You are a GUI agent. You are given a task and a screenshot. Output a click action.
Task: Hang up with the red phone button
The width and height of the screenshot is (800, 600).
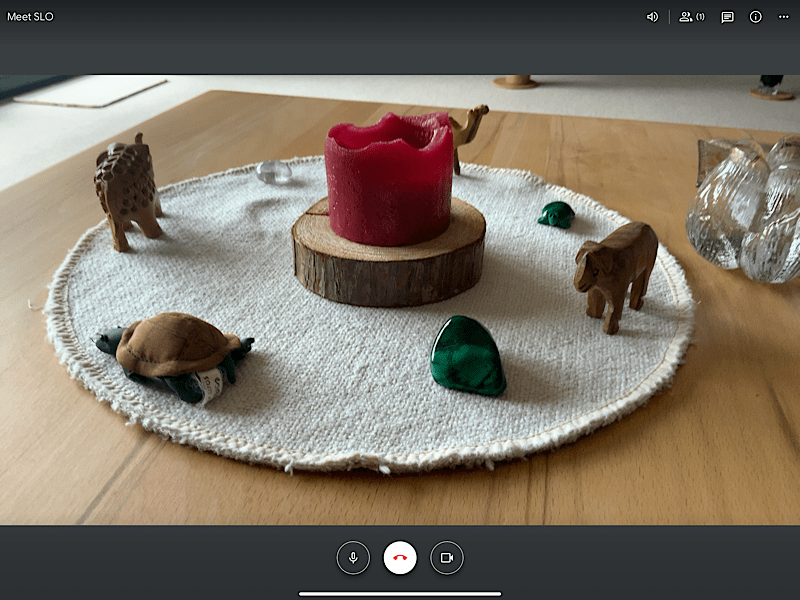point(400,557)
